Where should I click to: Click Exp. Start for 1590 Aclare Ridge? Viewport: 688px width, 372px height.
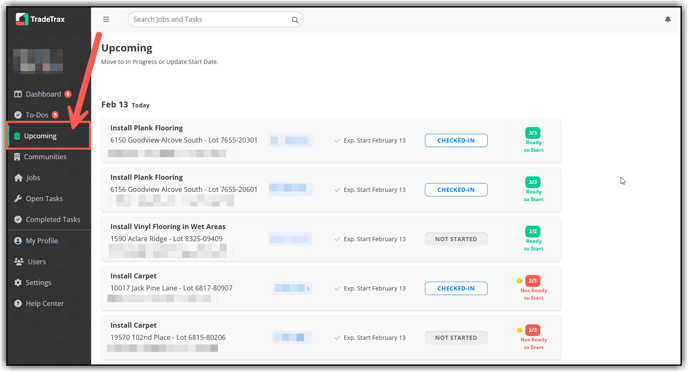point(370,239)
